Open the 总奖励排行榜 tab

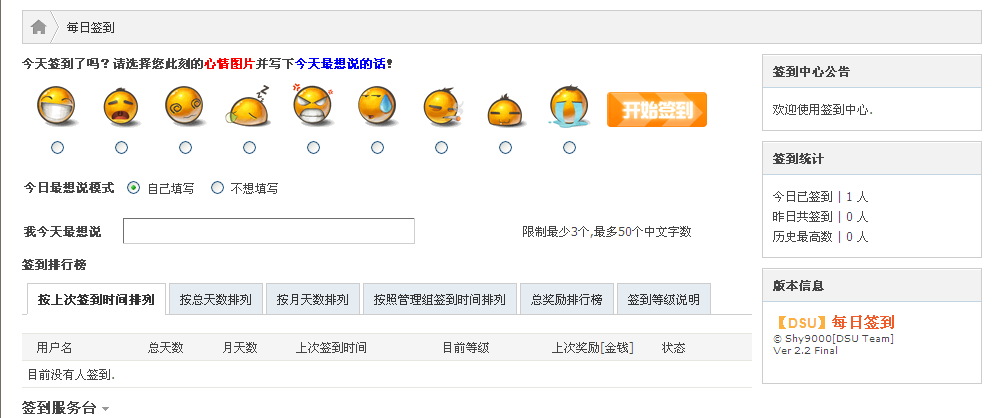566,299
